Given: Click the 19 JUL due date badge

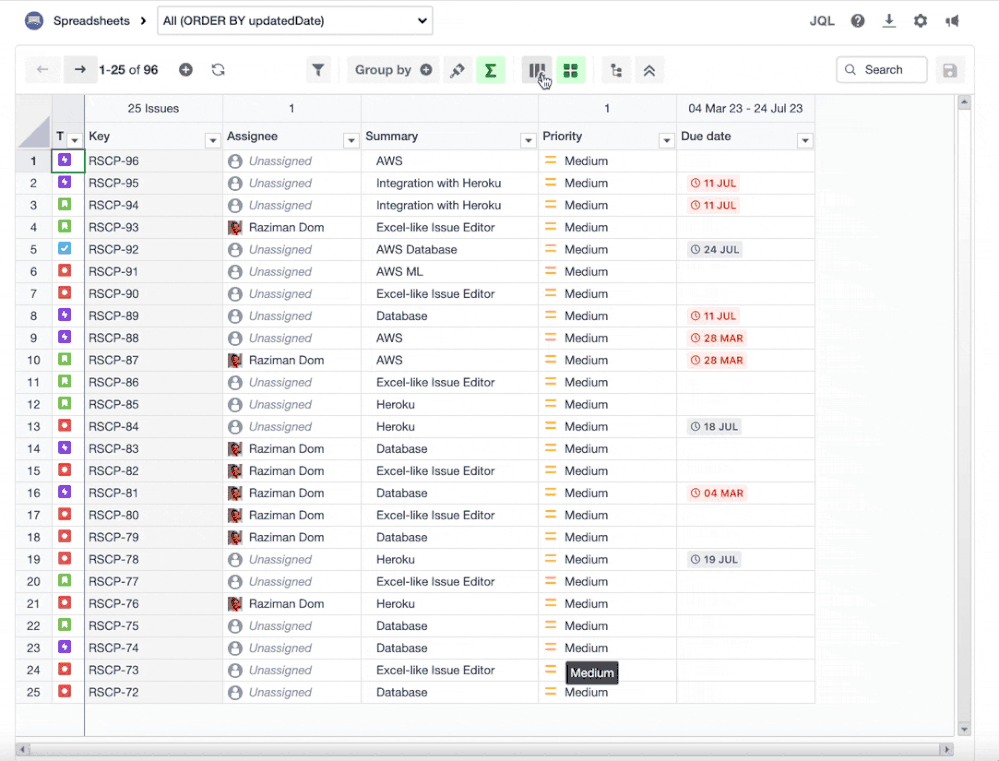Looking at the screenshot, I should [x=714, y=560].
